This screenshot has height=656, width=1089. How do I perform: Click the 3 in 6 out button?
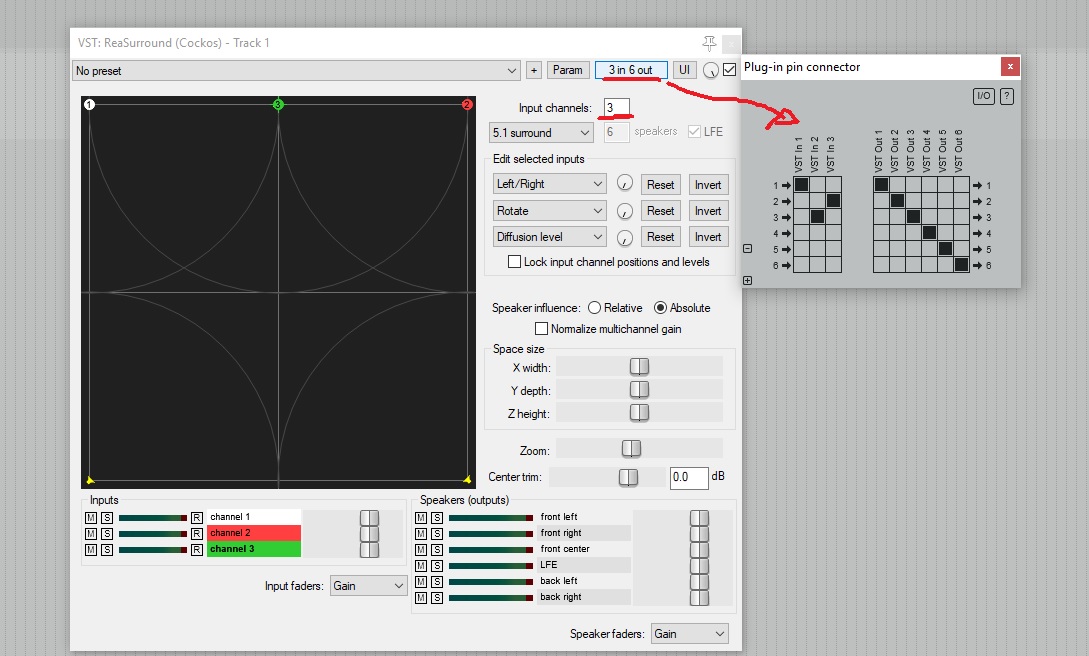pyautogui.click(x=631, y=70)
